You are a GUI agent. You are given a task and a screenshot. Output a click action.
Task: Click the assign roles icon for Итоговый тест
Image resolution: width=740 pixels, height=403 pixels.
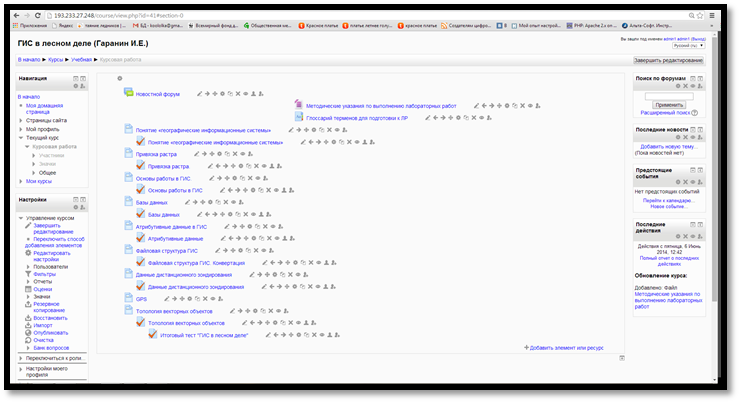[337, 335]
